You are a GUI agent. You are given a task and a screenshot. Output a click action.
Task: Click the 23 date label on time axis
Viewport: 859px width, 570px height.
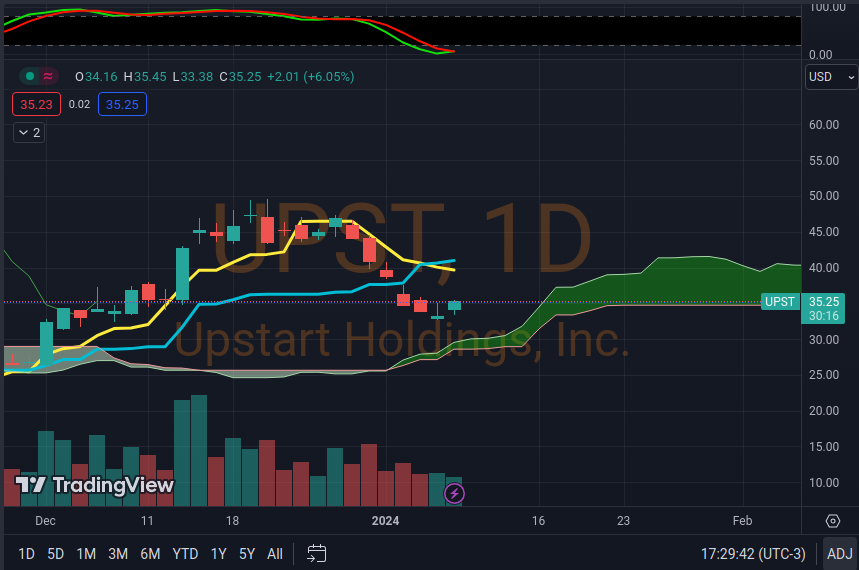tap(623, 521)
